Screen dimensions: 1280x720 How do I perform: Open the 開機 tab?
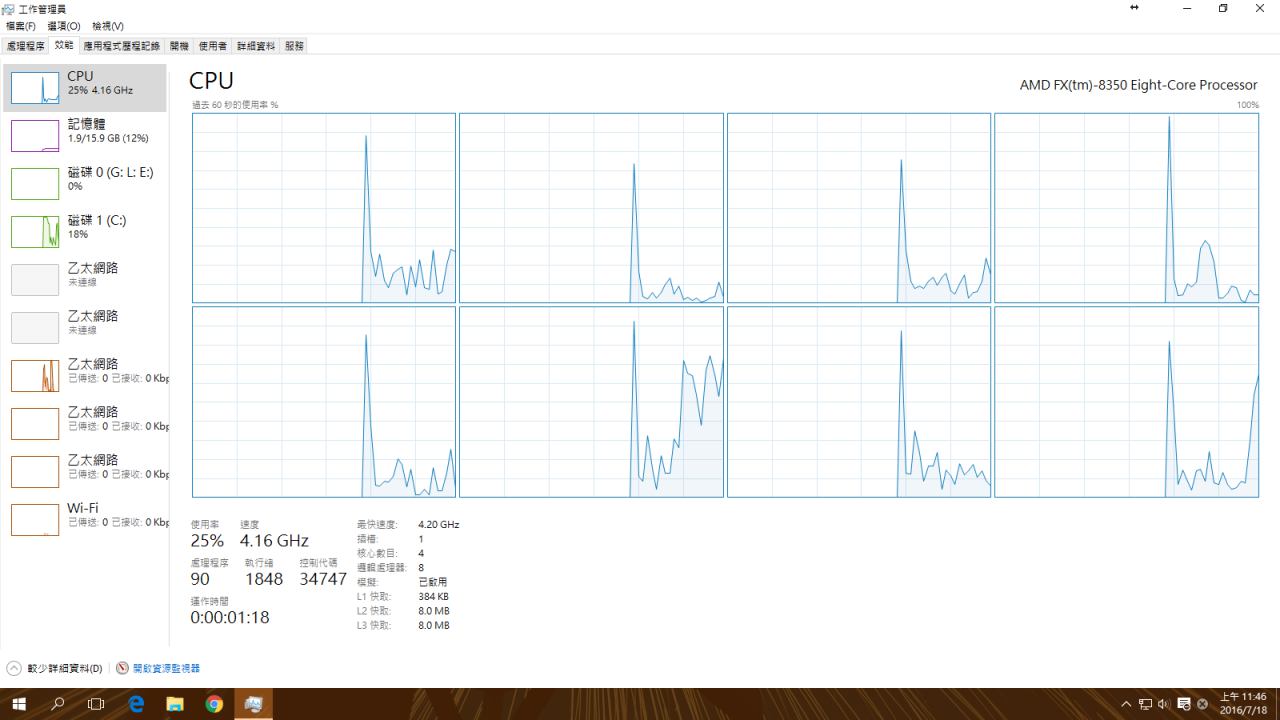(x=179, y=46)
